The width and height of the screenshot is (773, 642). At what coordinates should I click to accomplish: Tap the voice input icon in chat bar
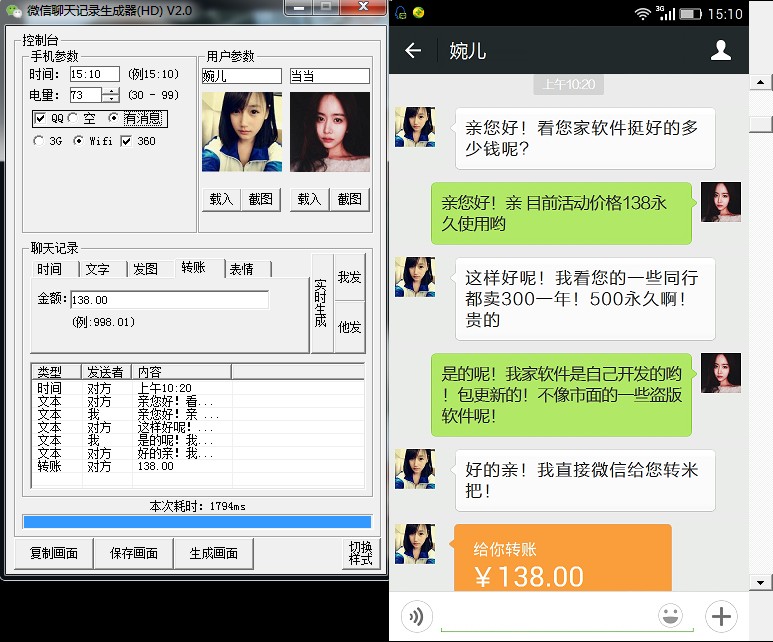[x=417, y=616]
